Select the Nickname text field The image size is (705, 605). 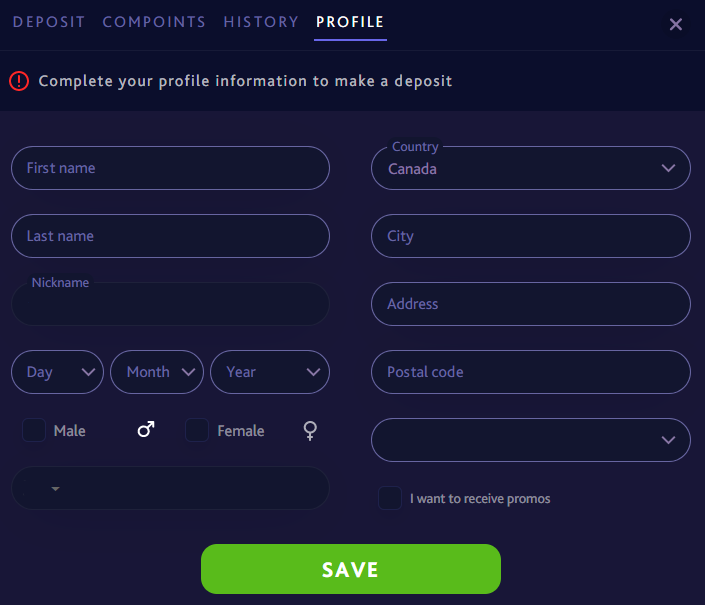pos(170,305)
